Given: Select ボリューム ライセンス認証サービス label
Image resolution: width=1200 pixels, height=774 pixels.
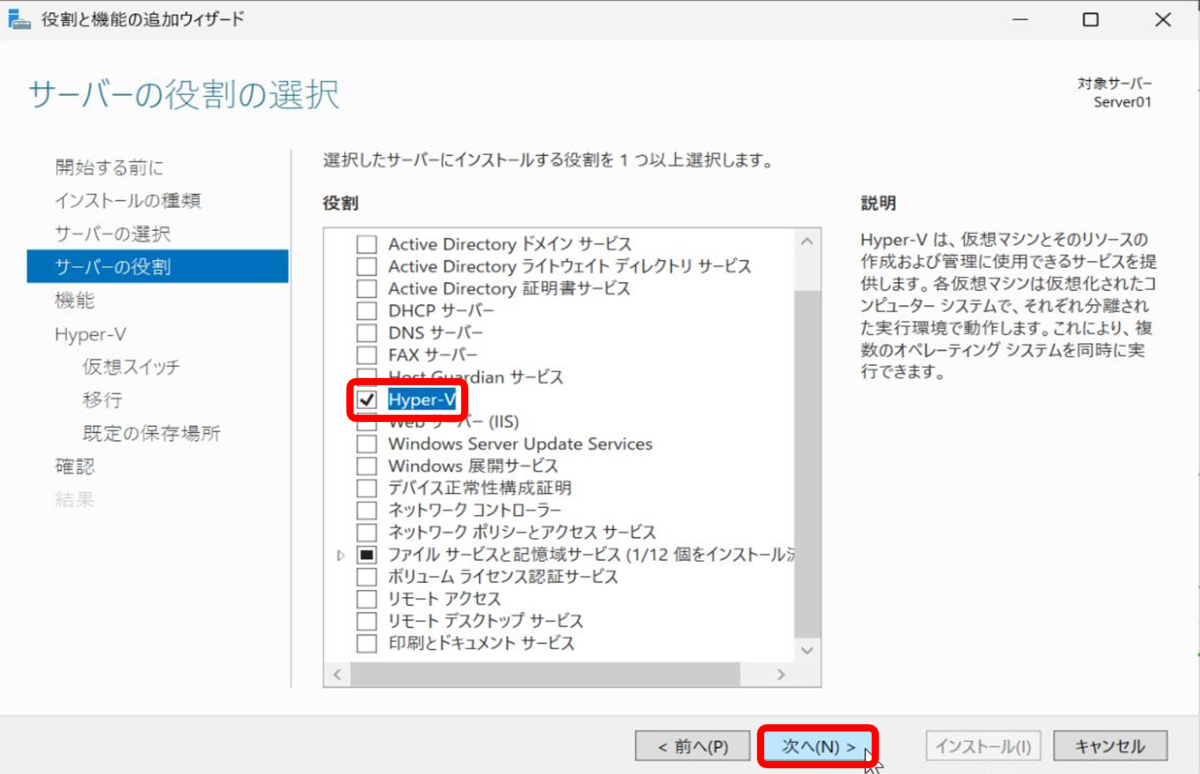Looking at the screenshot, I should pyautogui.click(x=503, y=577).
